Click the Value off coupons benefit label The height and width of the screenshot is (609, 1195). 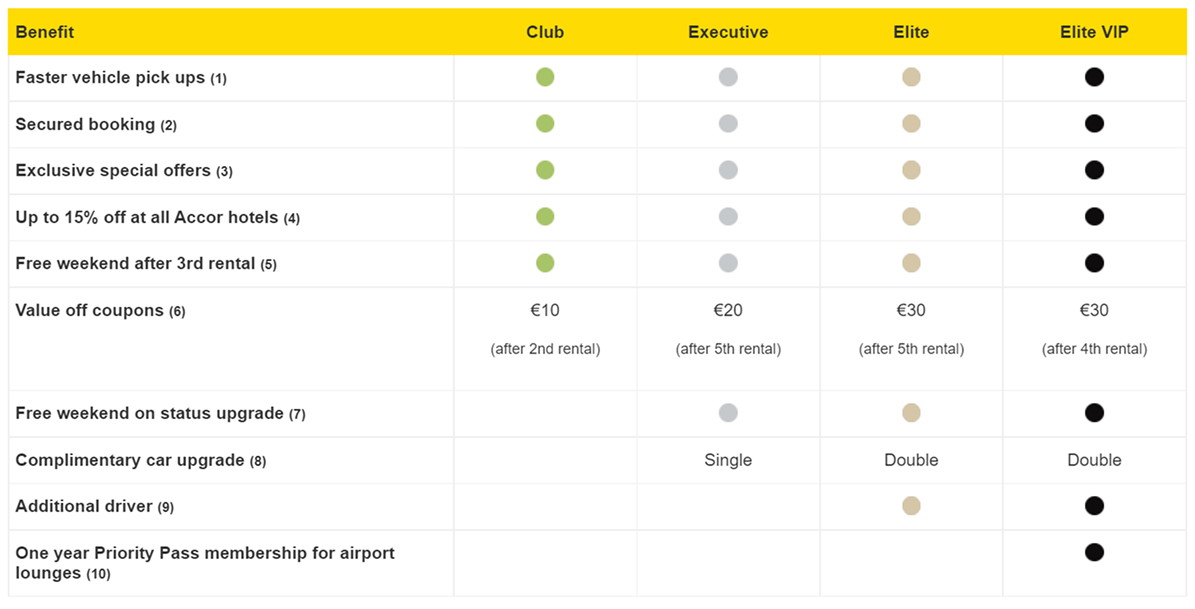[90, 310]
